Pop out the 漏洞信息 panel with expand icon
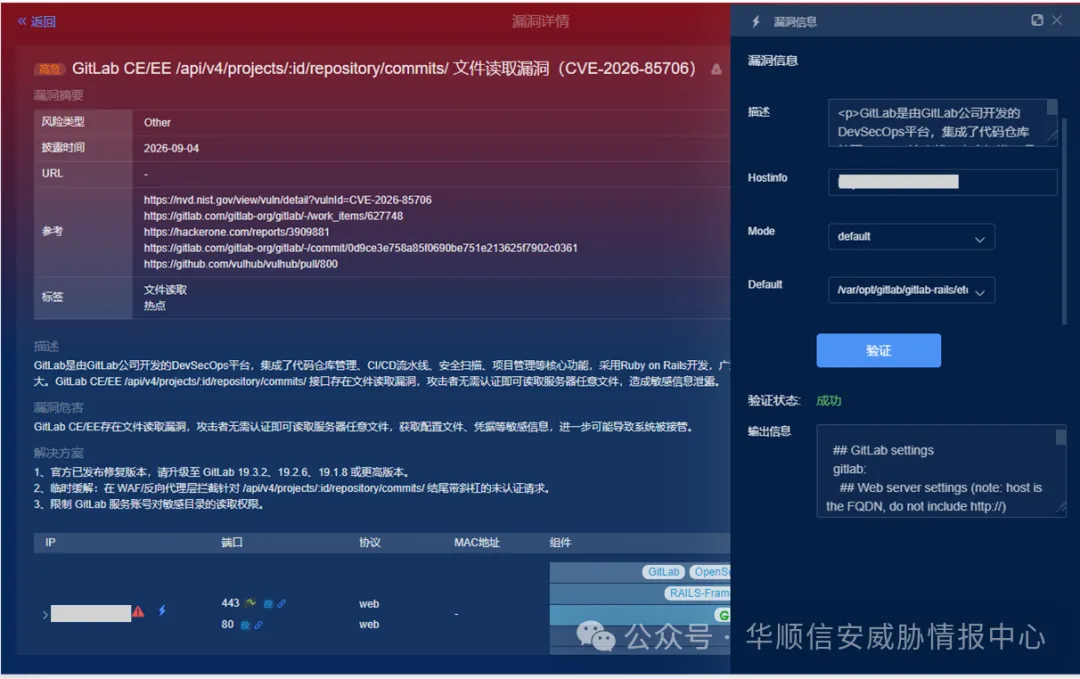 point(1037,20)
